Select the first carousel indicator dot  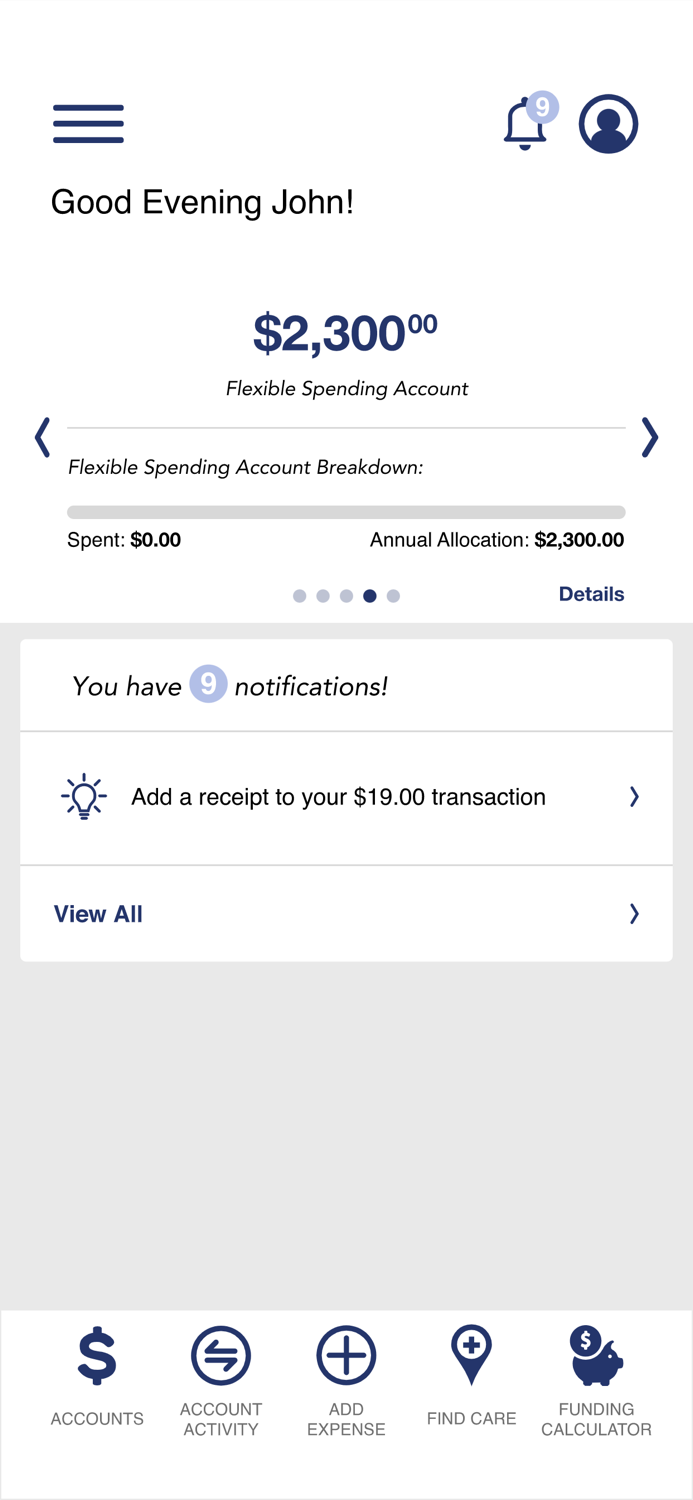click(300, 595)
